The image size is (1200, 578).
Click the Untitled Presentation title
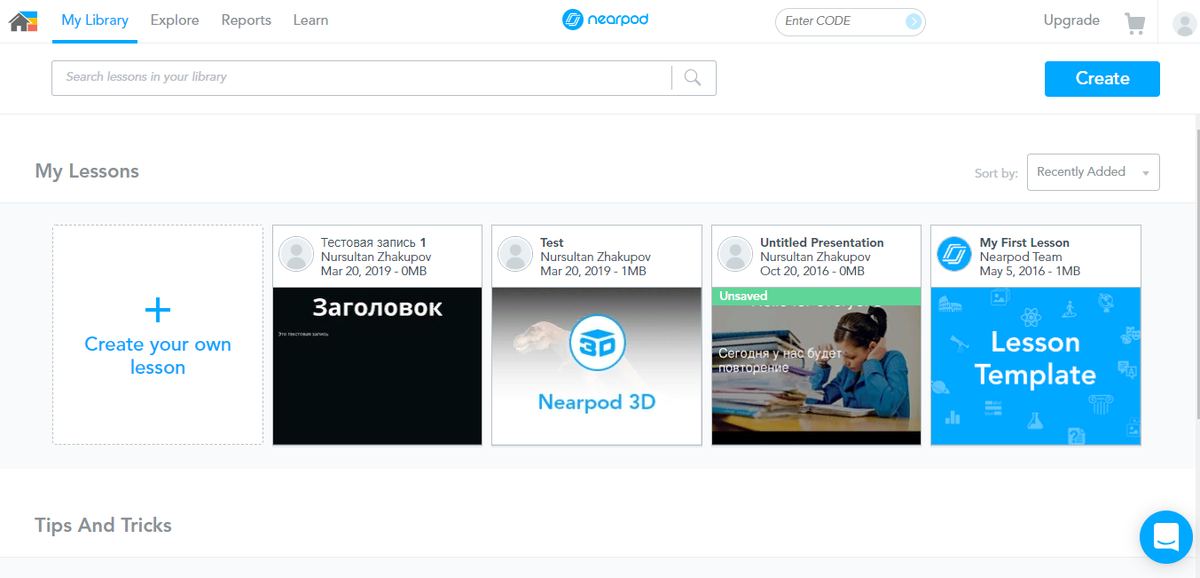pyautogui.click(x=822, y=243)
